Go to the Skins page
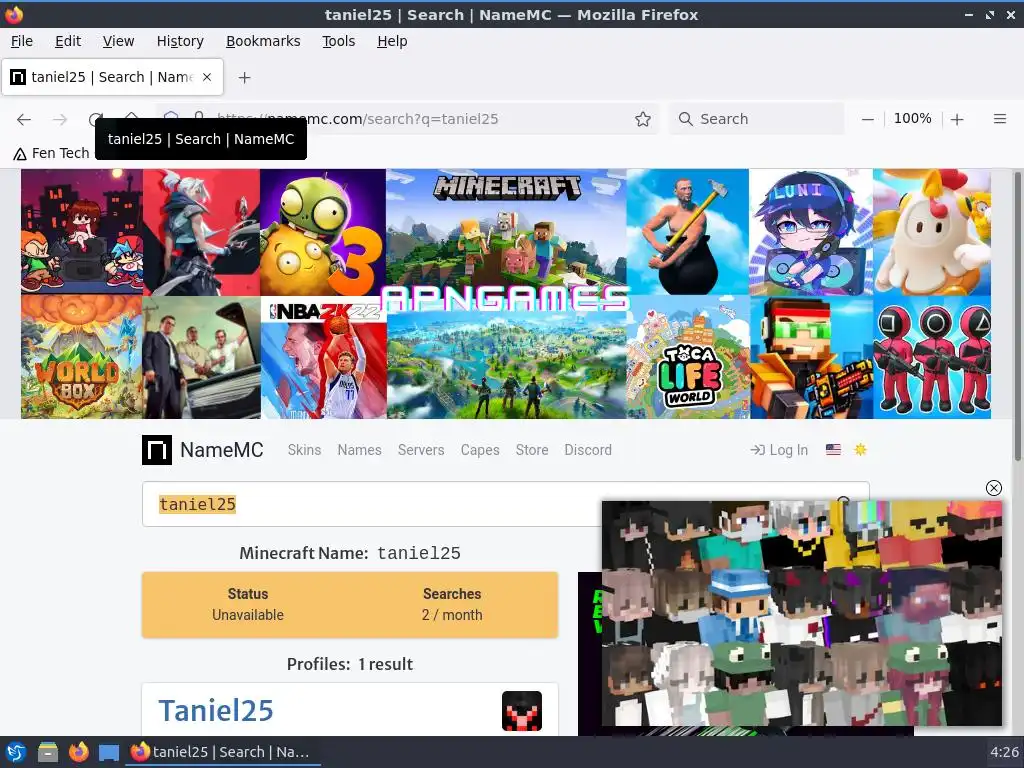This screenshot has width=1024, height=768. click(x=304, y=450)
